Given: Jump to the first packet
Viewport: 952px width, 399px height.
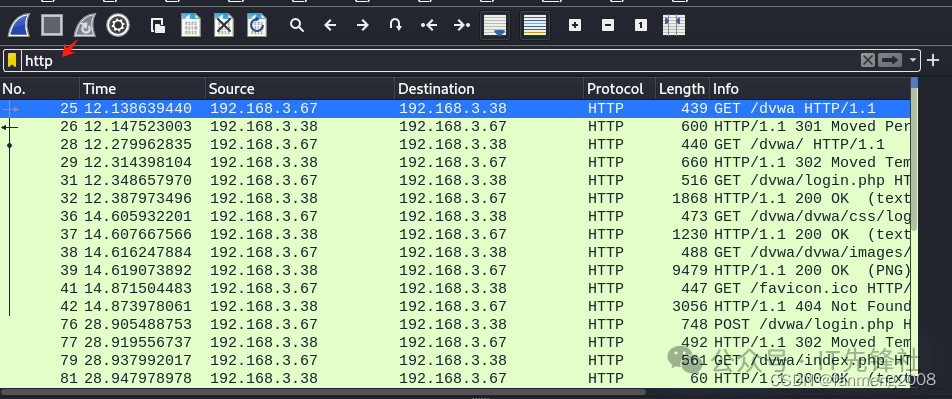Looking at the screenshot, I should (x=429, y=26).
